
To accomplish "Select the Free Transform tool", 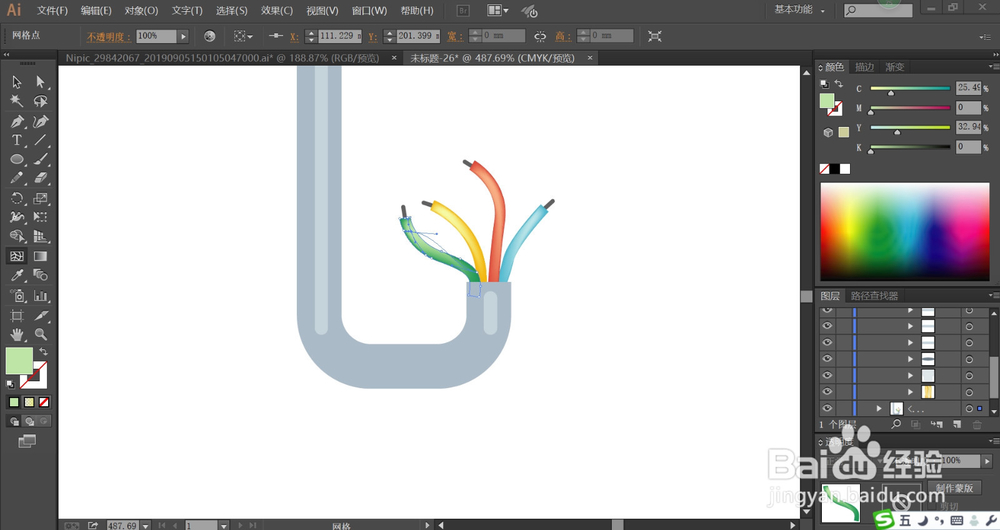I will click(41, 217).
